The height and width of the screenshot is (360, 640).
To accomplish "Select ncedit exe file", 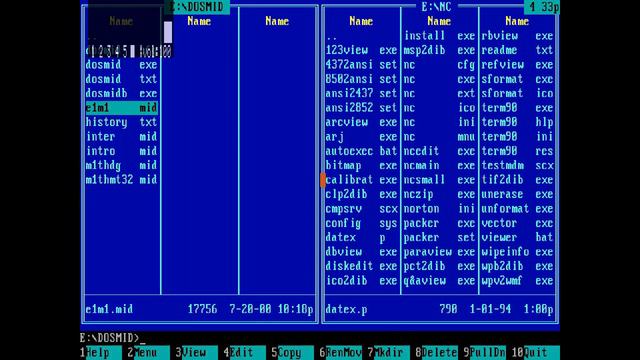I will 440,151.
